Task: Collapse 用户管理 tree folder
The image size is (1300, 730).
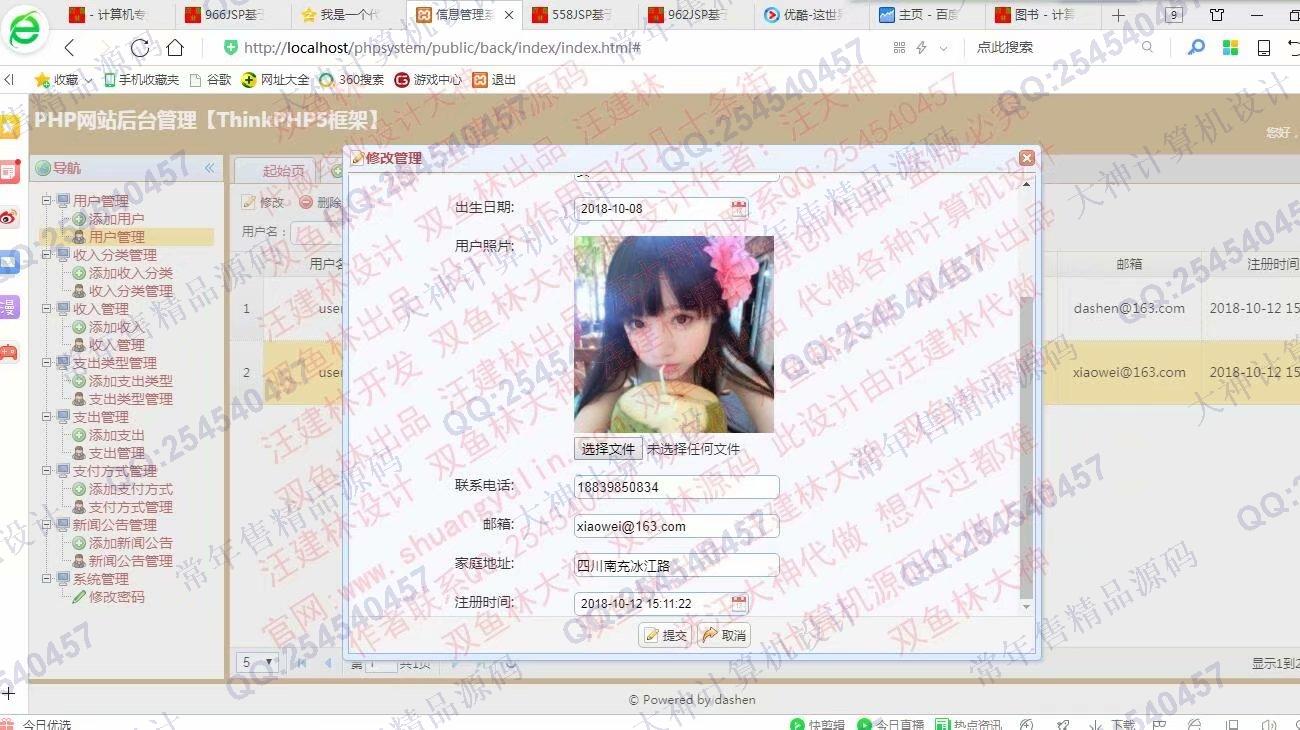Action: click(x=46, y=201)
